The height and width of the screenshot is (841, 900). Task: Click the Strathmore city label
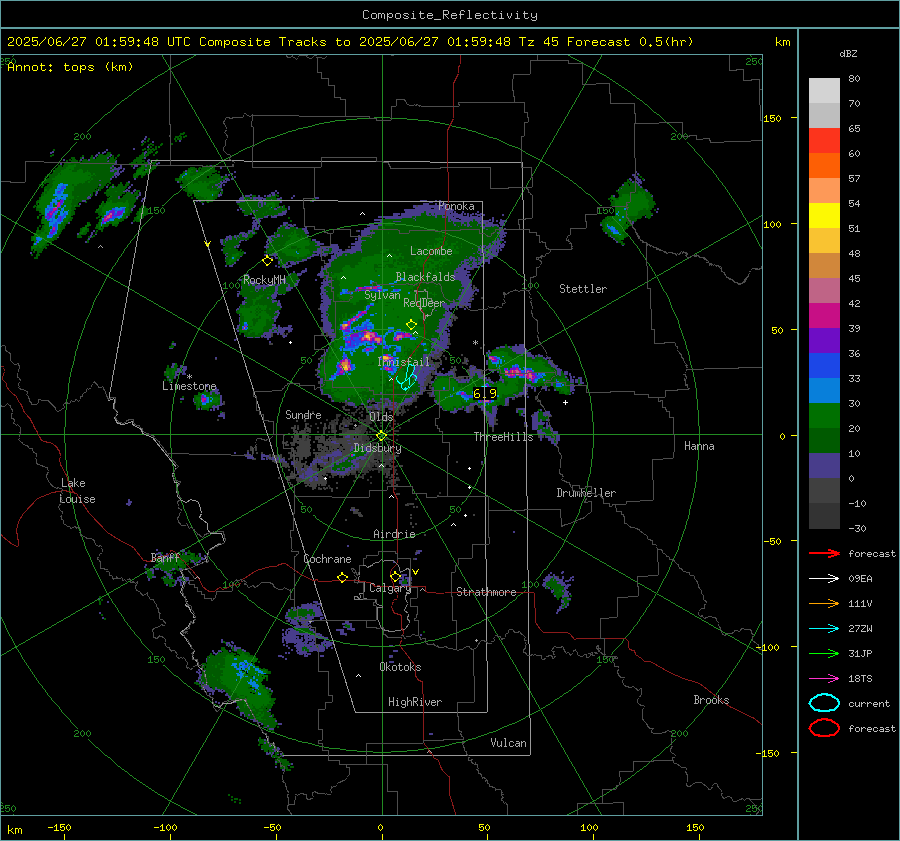(x=486, y=592)
